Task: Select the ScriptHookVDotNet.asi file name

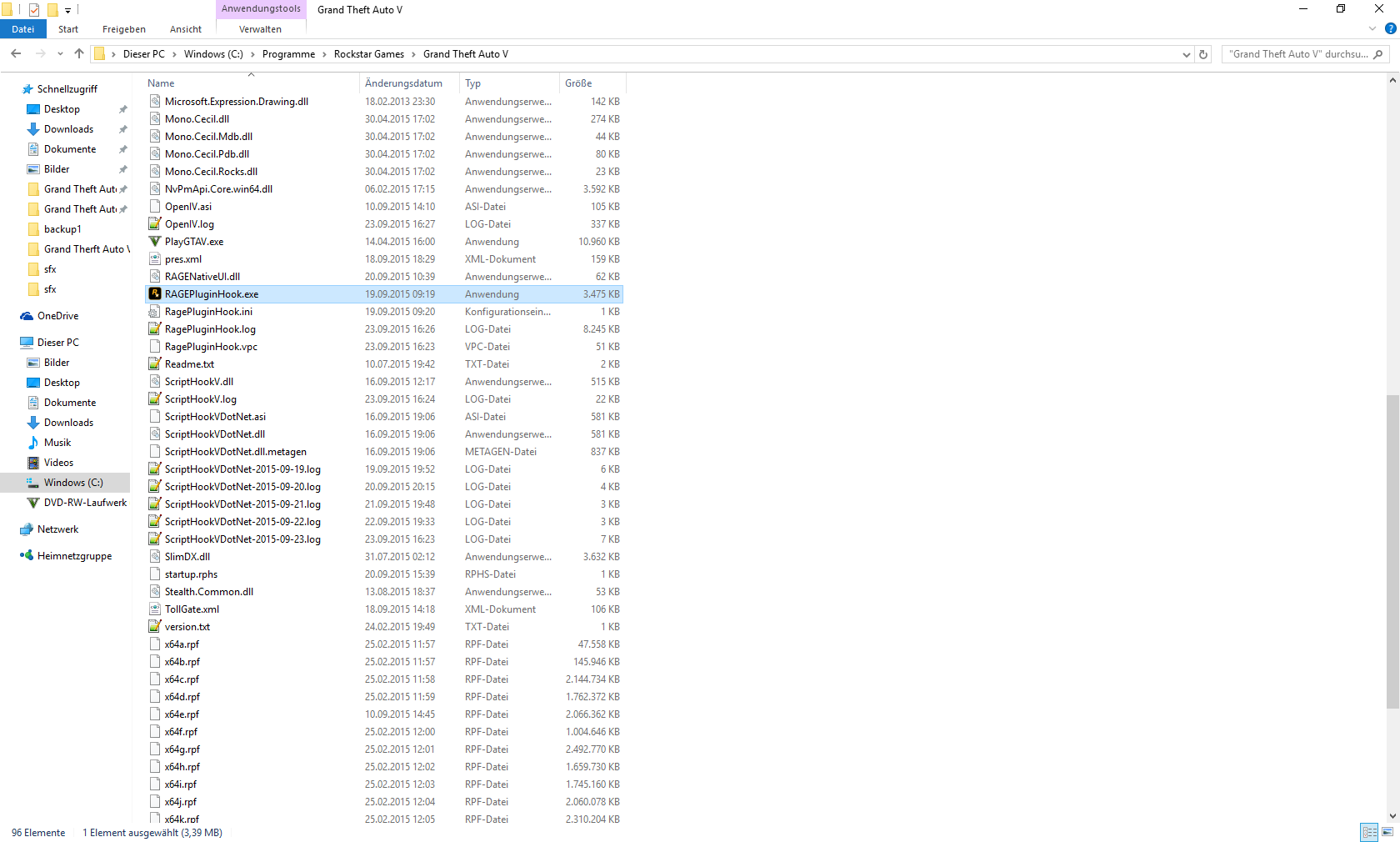Action: point(215,417)
